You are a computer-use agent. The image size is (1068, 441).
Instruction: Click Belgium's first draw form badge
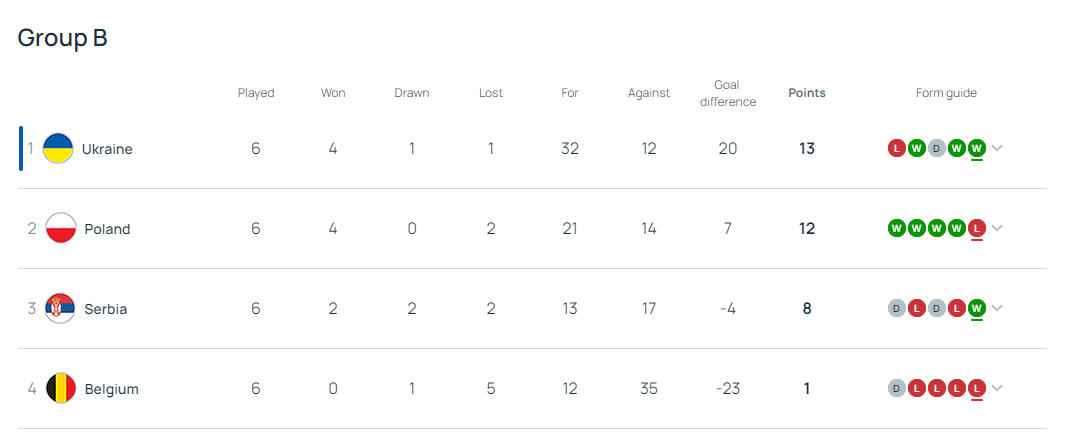897,389
